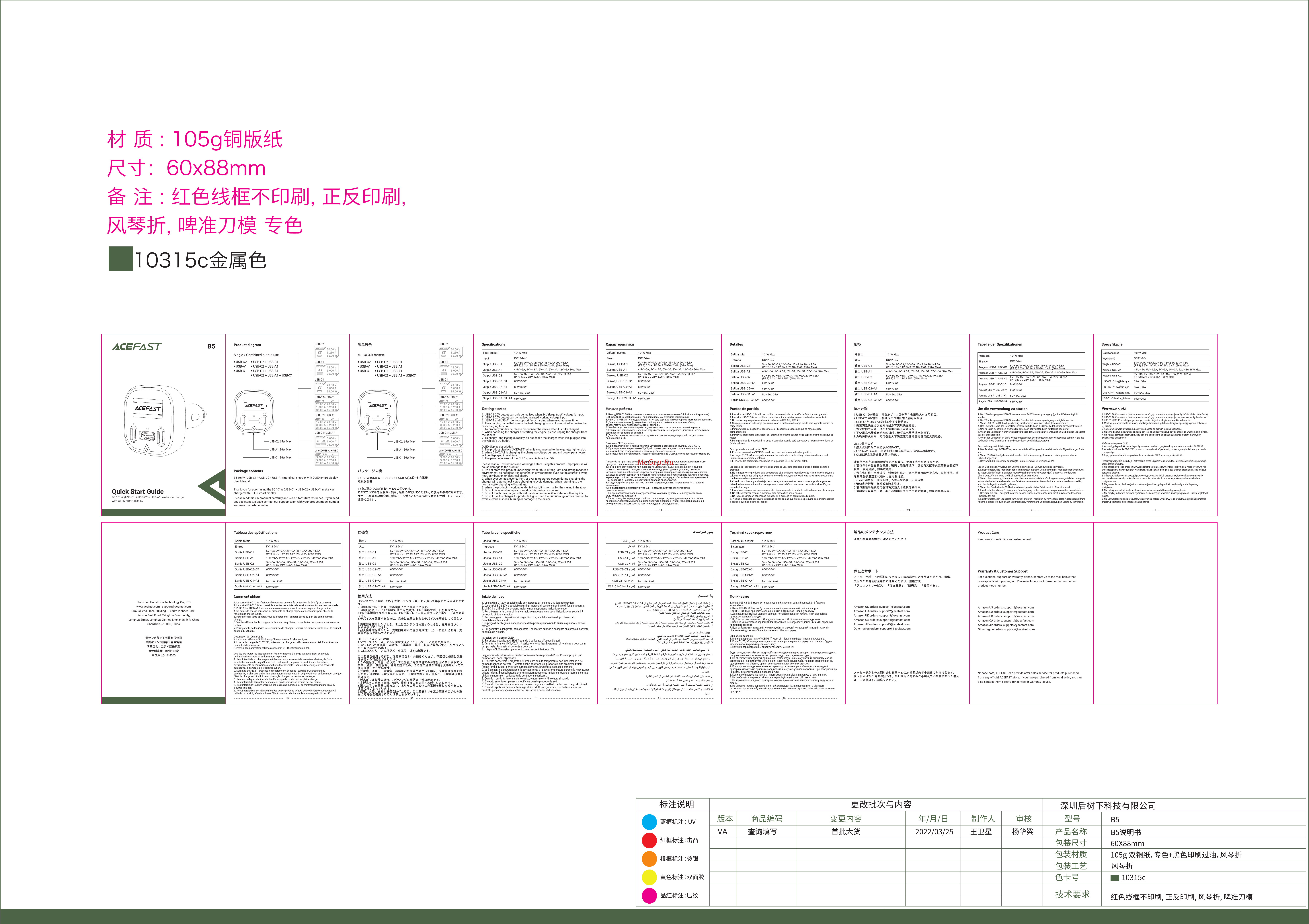Click the 'VA' version cell
The image size is (1309, 924).
click(x=722, y=832)
